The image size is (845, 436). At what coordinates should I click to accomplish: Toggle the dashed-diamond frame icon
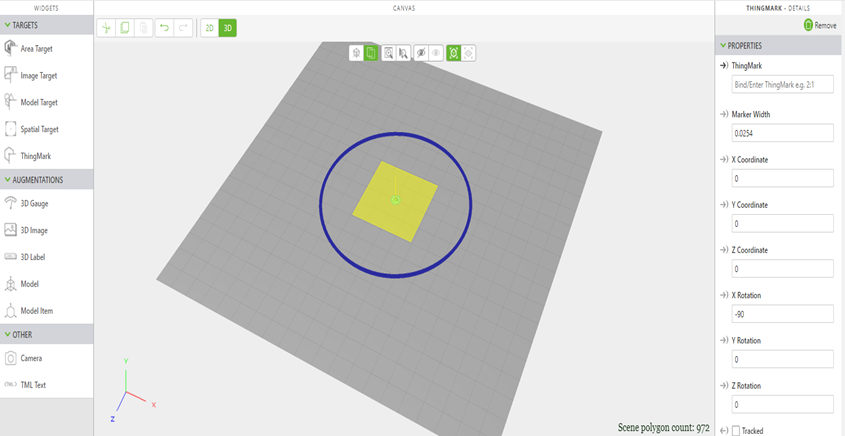tap(468, 53)
